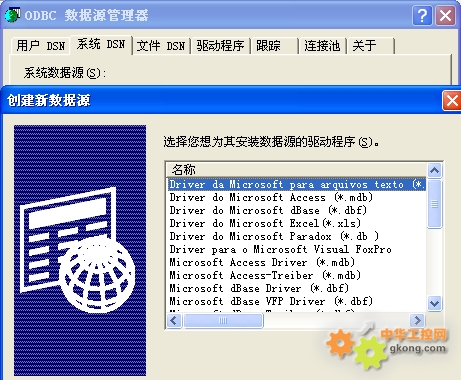Viewport: 461px width, 380px height.
Task: Select the 连接池 tab
Action: (323, 46)
